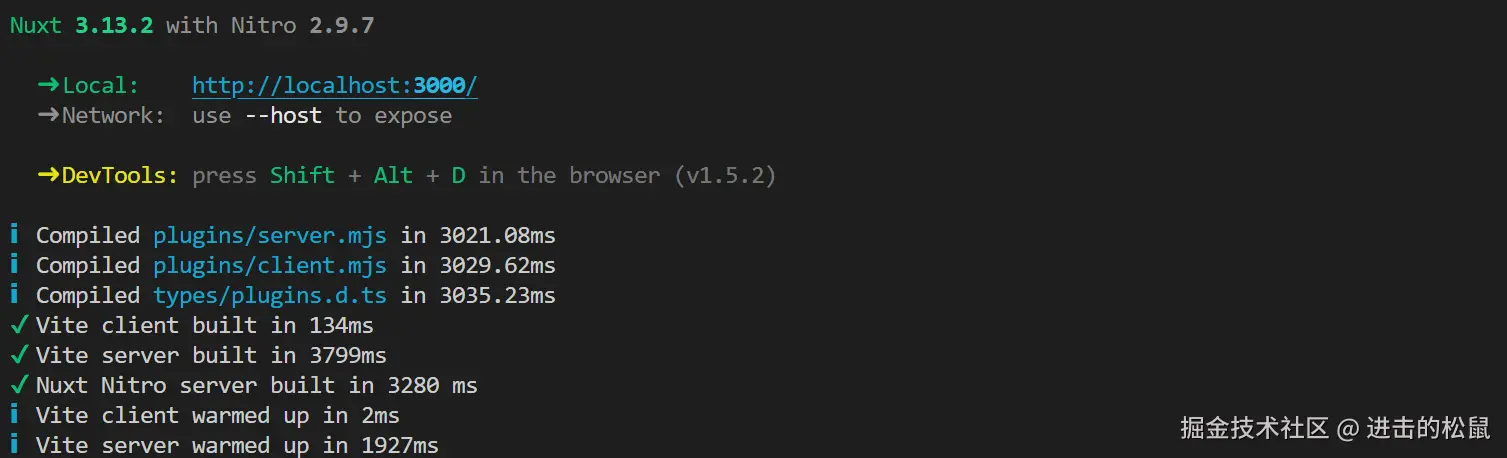Open the types/plugins.d.ts file path
The image size is (1507, 458).
(x=269, y=296)
